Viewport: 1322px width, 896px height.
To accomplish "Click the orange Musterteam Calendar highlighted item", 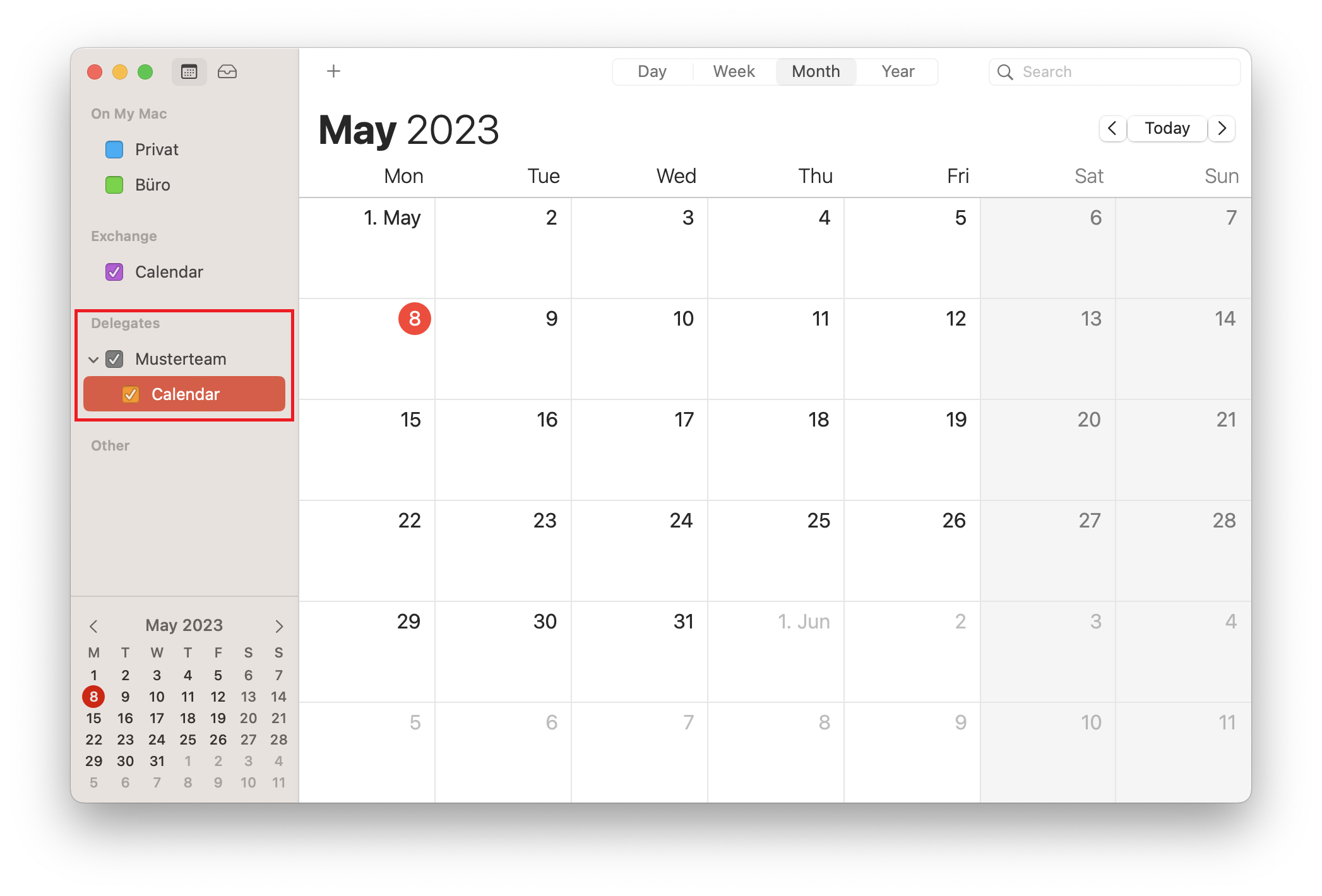I will [x=185, y=394].
